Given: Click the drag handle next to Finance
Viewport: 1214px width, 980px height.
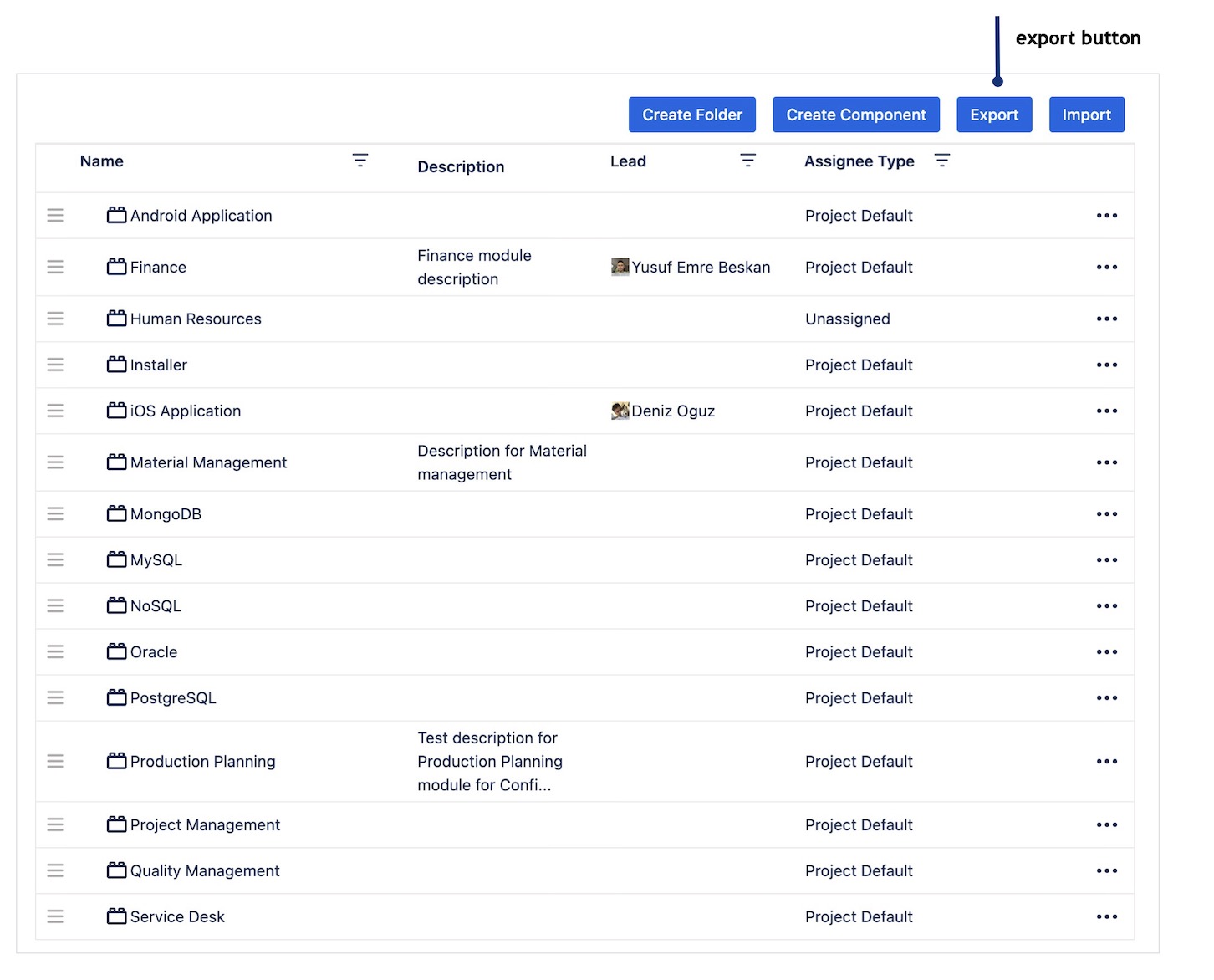Looking at the screenshot, I should click(55, 267).
